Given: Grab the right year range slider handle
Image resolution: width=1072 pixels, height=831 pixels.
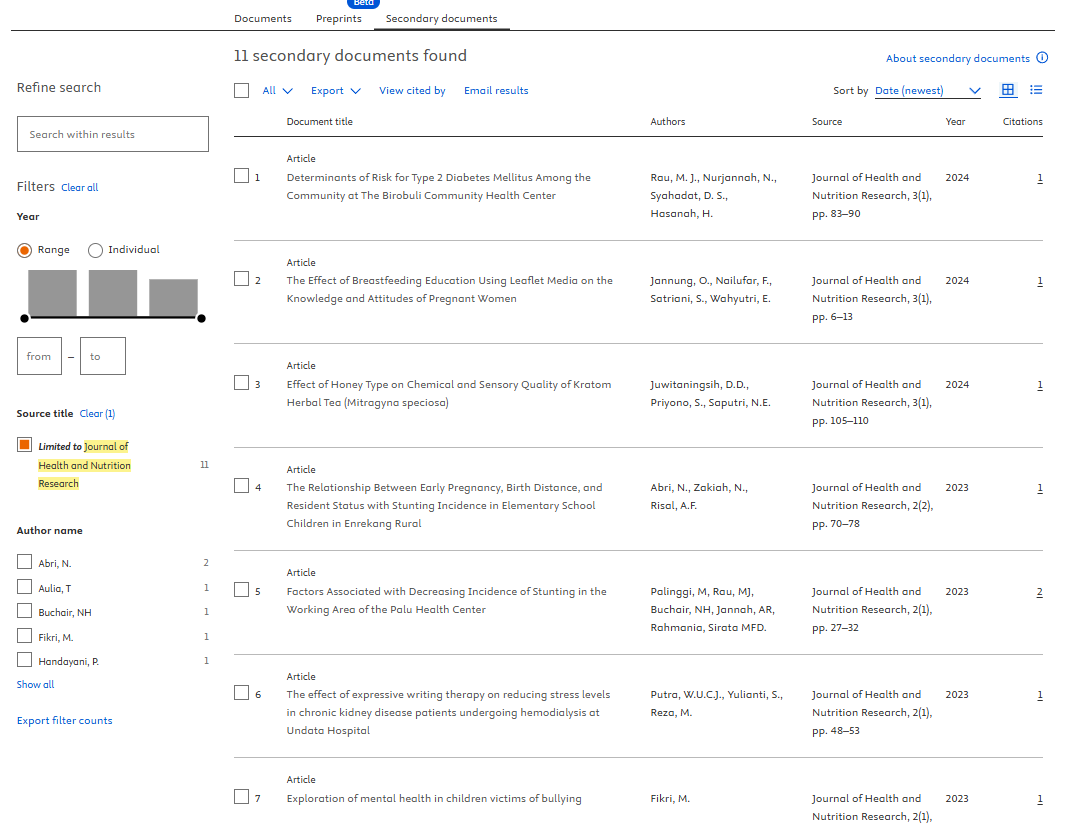Looking at the screenshot, I should click(201, 318).
